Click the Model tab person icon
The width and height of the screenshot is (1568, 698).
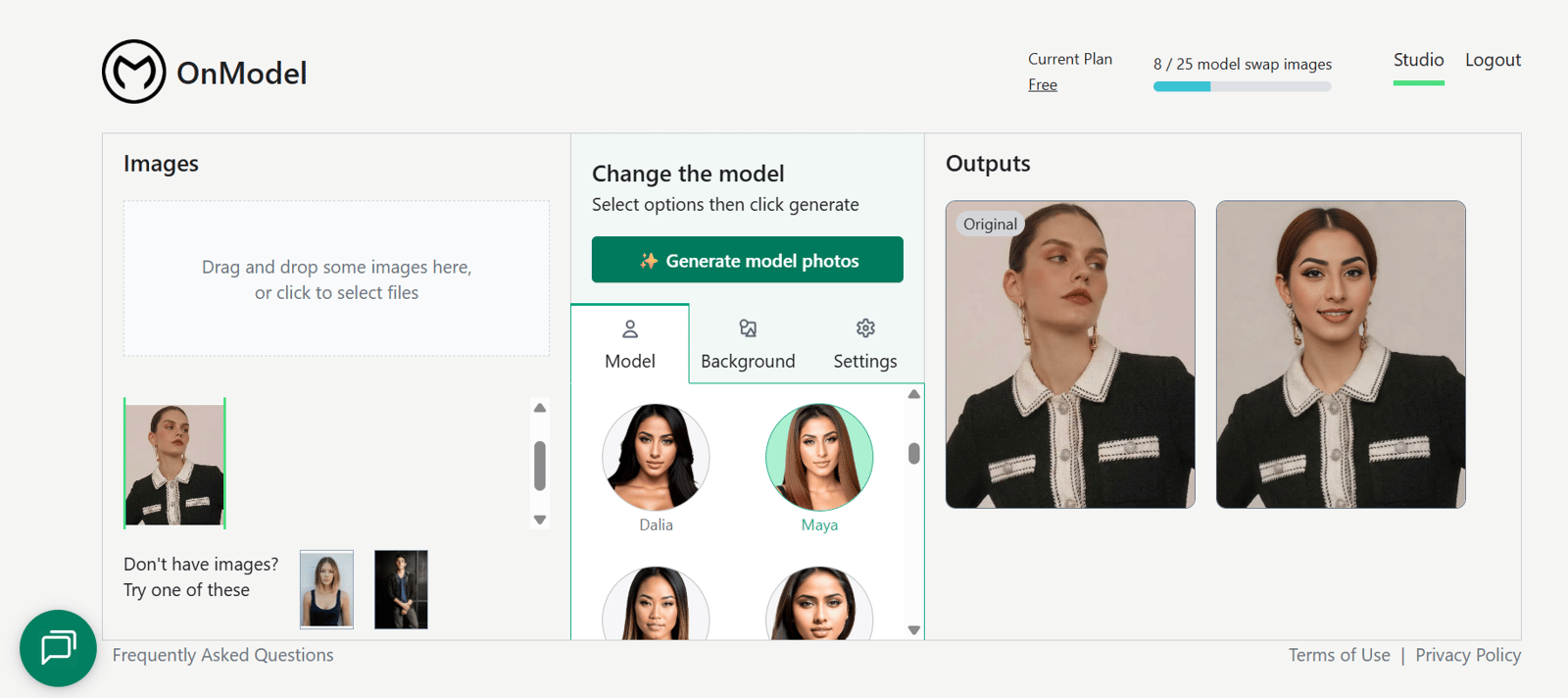(x=630, y=329)
